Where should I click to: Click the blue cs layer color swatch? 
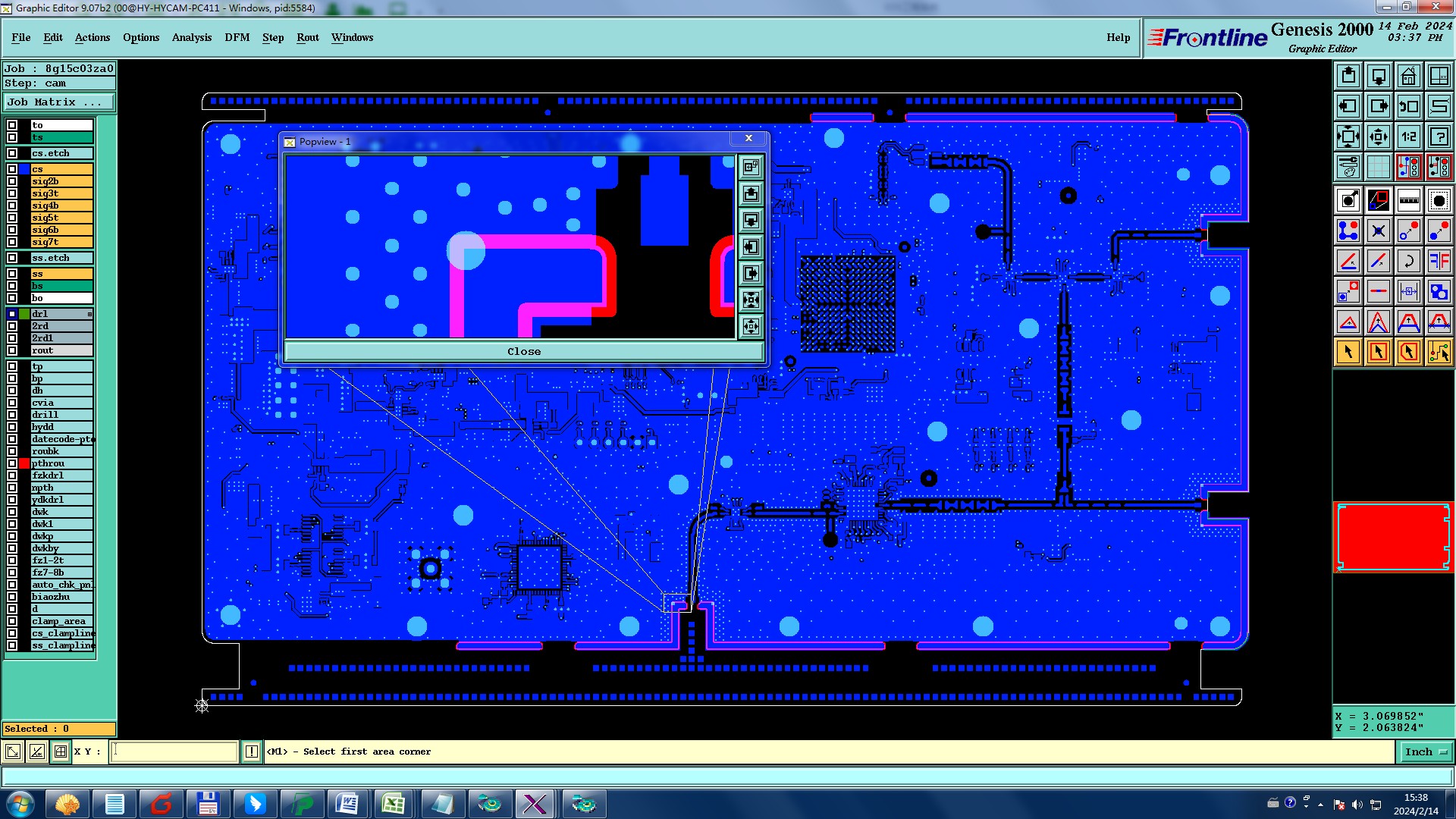click(24, 169)
